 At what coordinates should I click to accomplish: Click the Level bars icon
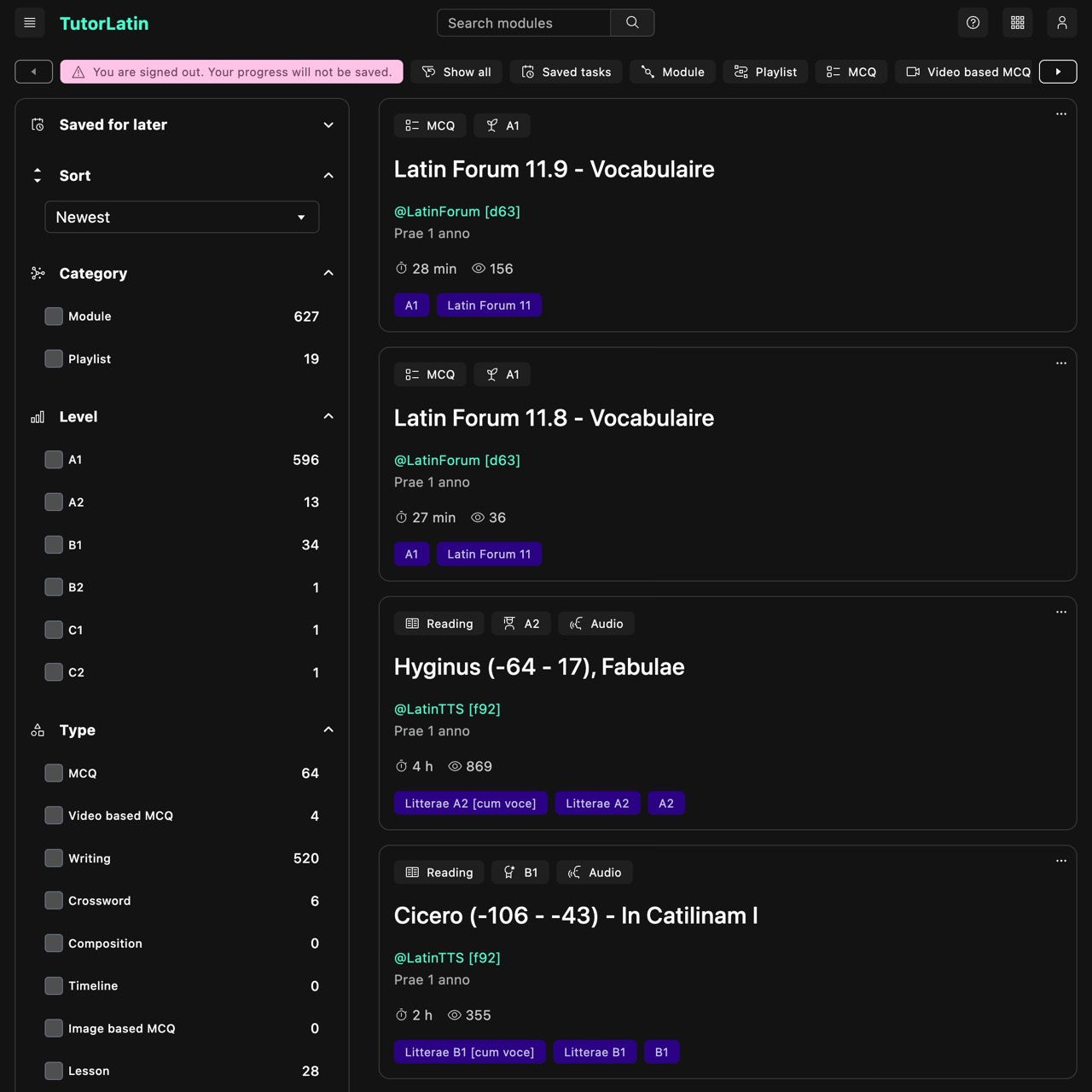[38, 416]
